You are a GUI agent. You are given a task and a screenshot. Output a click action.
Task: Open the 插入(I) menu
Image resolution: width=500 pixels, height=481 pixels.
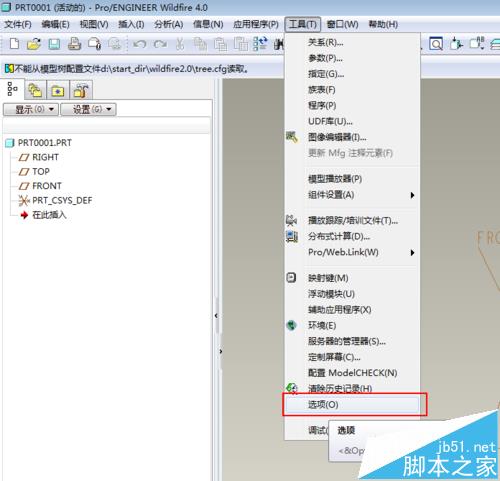[x=131, y=24]
